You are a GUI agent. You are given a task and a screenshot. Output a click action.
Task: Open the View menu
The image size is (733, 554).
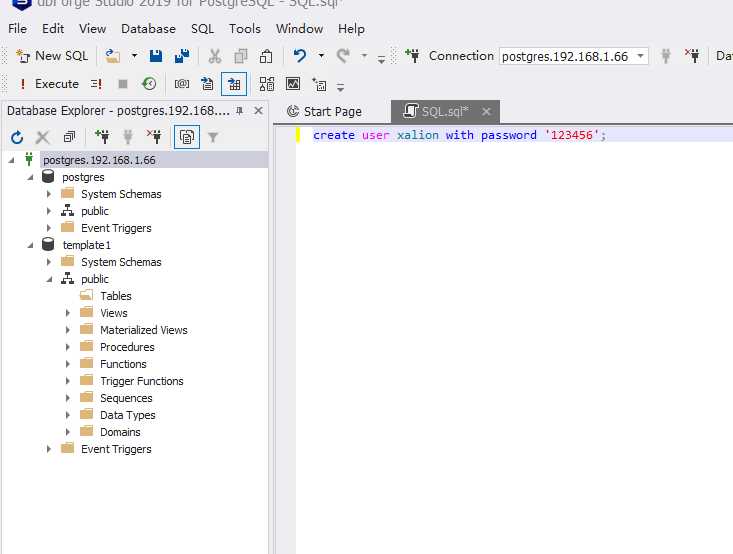[x=93, y=29]
